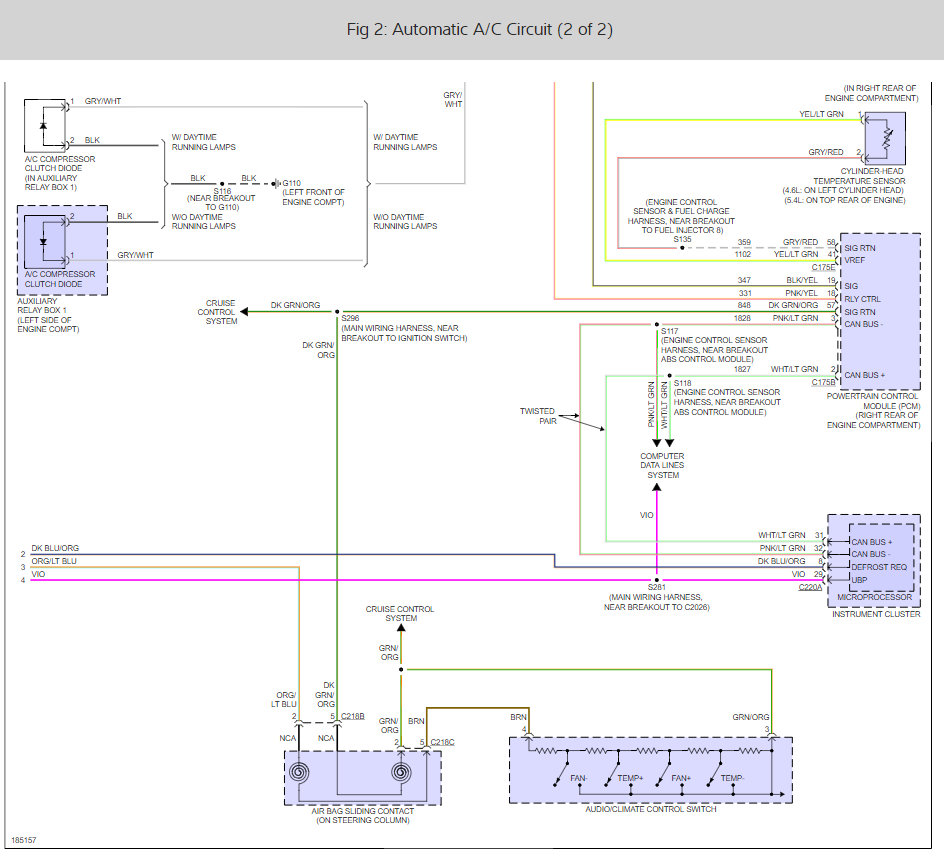The width and height of the screenshot is (944, 861).
Task: Click the 'MICROPROCESSOR' label
Action: point(874,597)
